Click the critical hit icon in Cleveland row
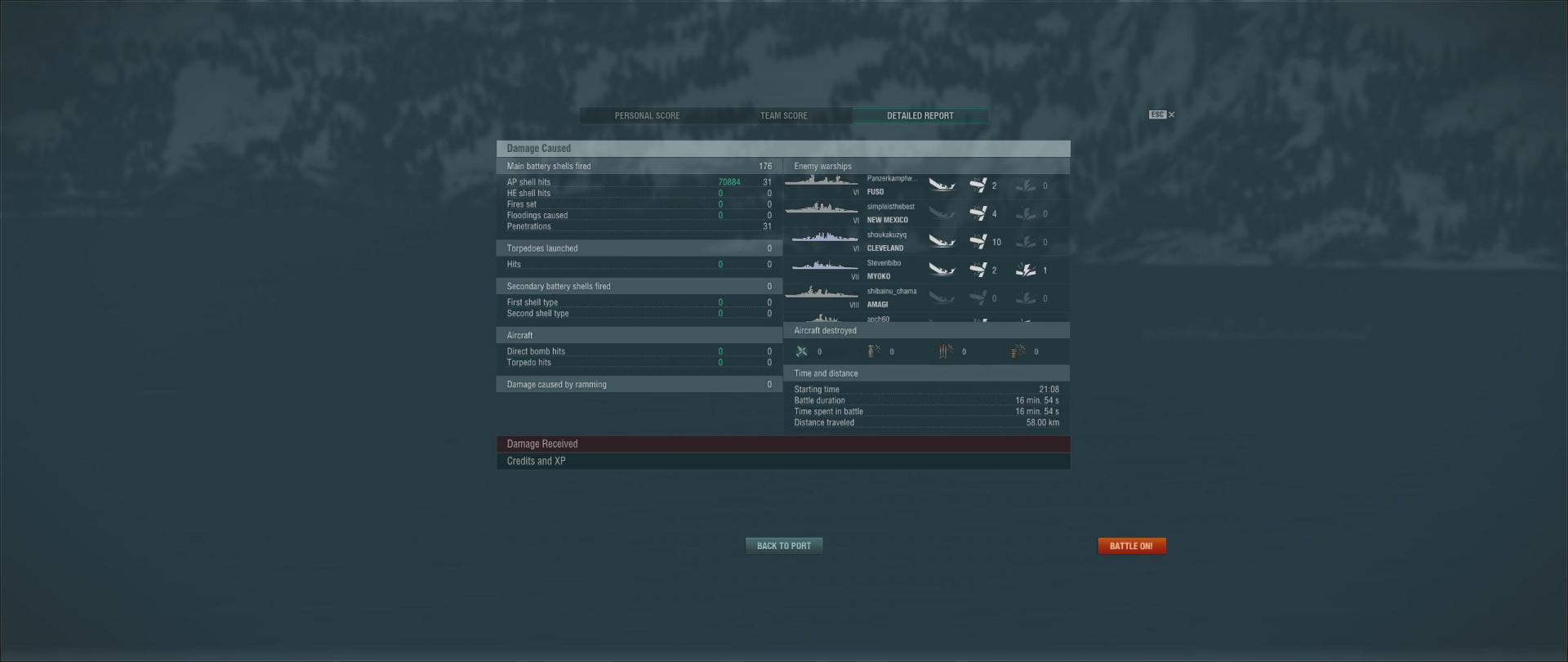This screenshot has width=1568, height=662. pyautogui.click(x=1026, y=242)
